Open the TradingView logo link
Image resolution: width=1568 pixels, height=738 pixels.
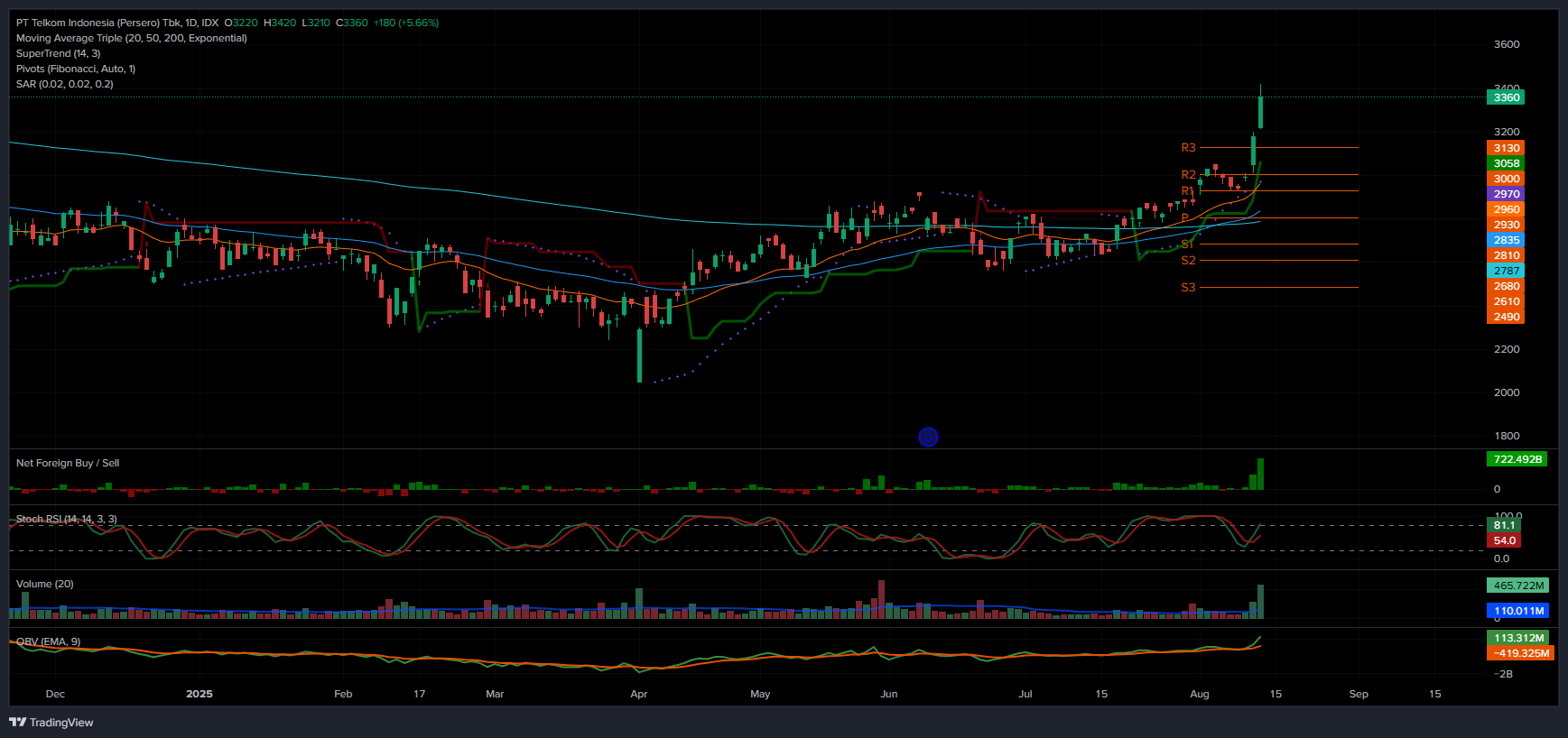[x=51, y=722]
